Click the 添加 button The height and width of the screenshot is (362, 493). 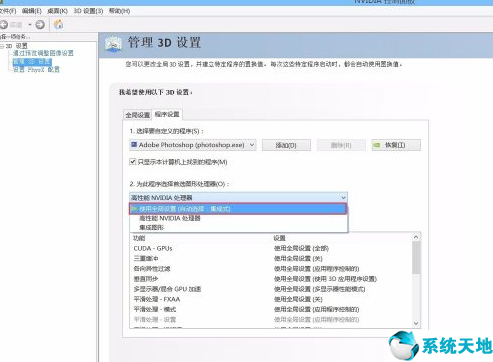coord(286,145)
